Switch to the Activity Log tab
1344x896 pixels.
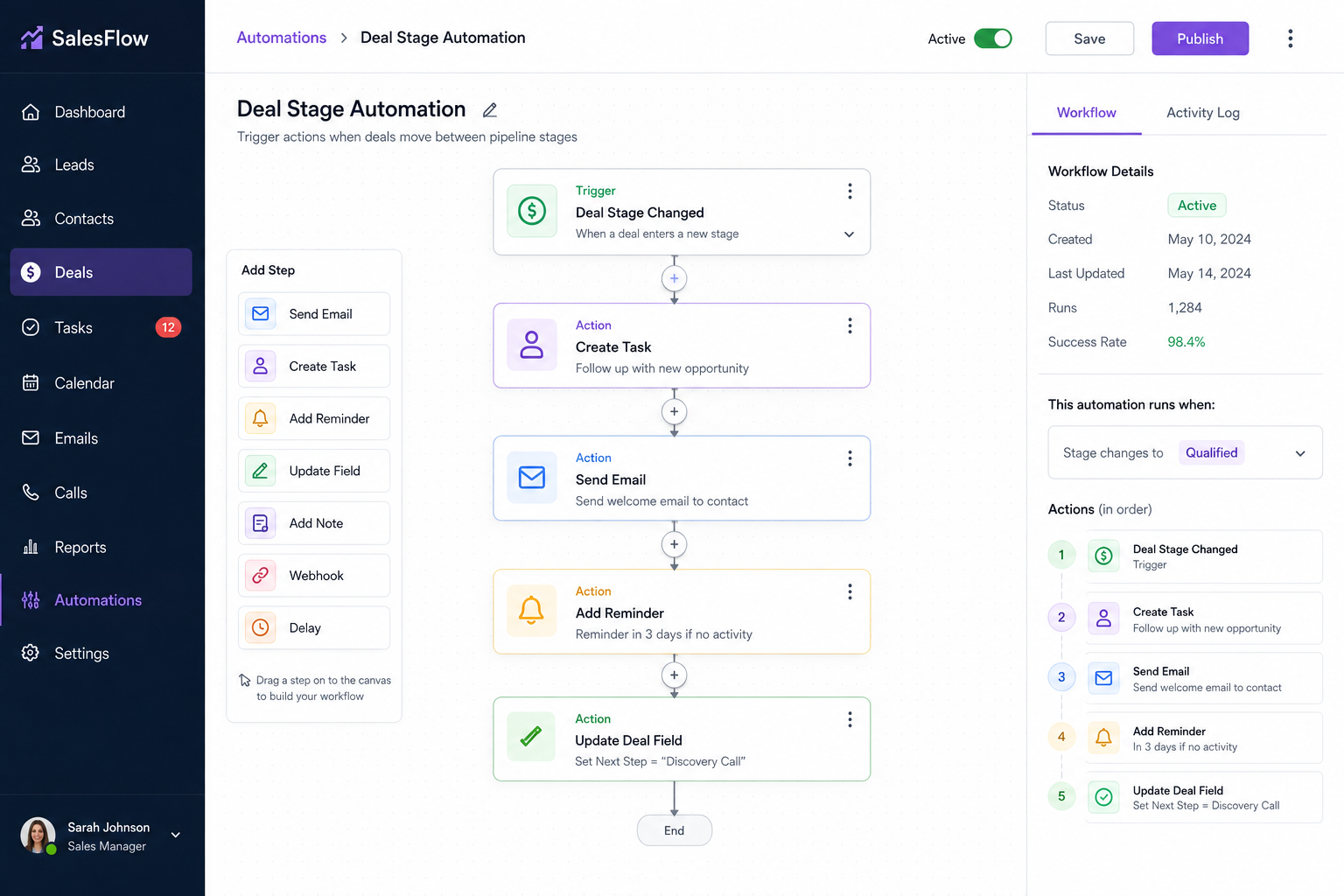tap(1202, 113)
